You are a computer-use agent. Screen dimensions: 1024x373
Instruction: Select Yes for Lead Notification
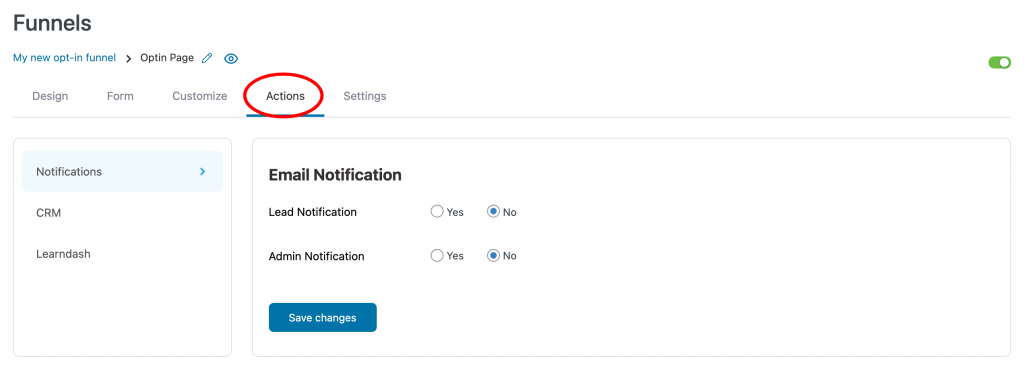point(437,212)
